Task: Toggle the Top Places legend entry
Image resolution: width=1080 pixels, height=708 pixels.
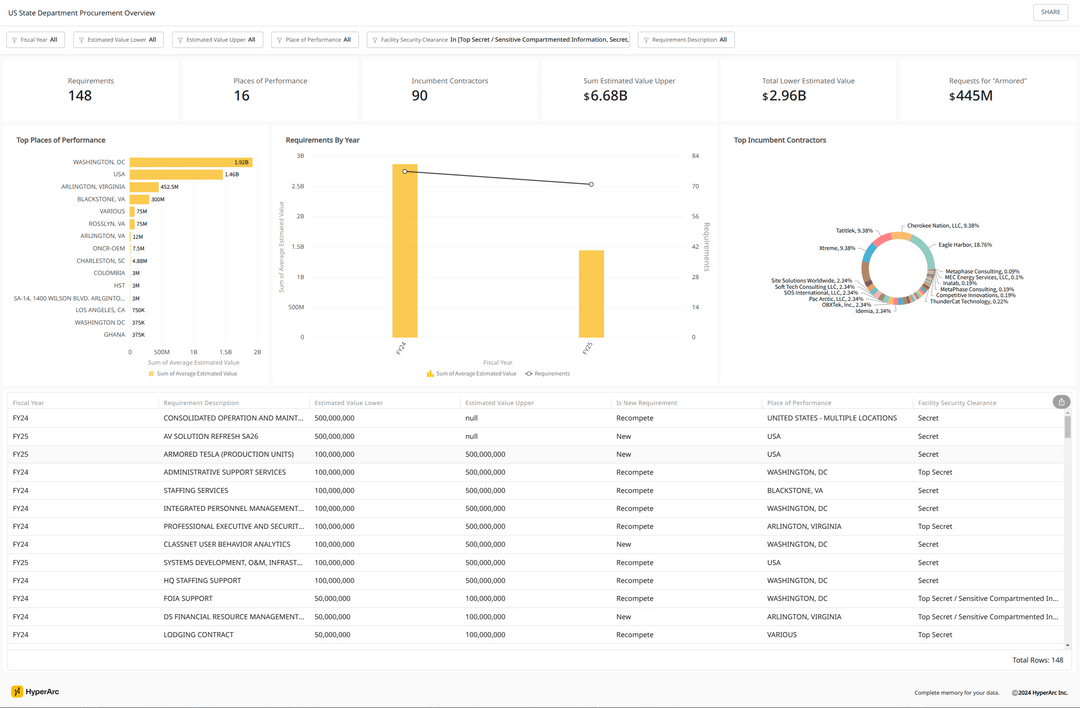Action: pos(193,373)
